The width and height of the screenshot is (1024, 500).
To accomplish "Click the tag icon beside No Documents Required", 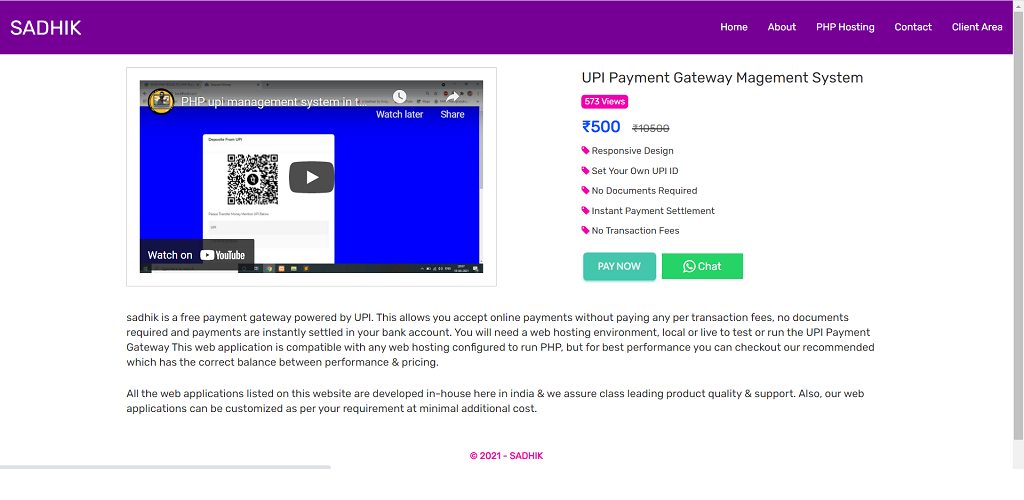I will (x=585, y=190).
